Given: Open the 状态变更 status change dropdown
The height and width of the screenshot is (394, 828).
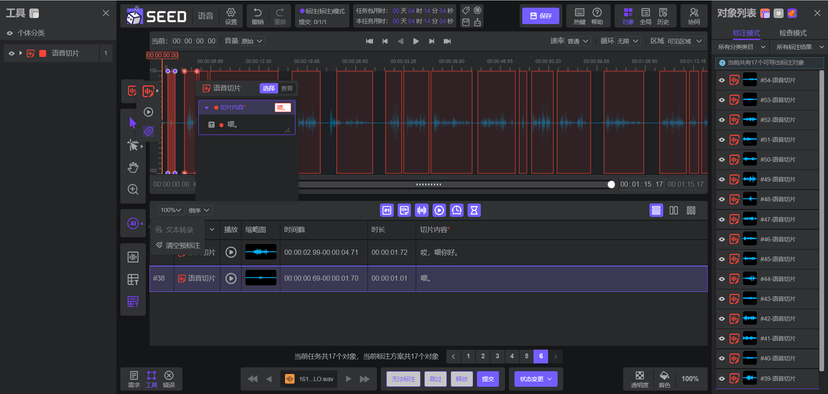Looking at the screenshot, I should click(x=536, y=379).
